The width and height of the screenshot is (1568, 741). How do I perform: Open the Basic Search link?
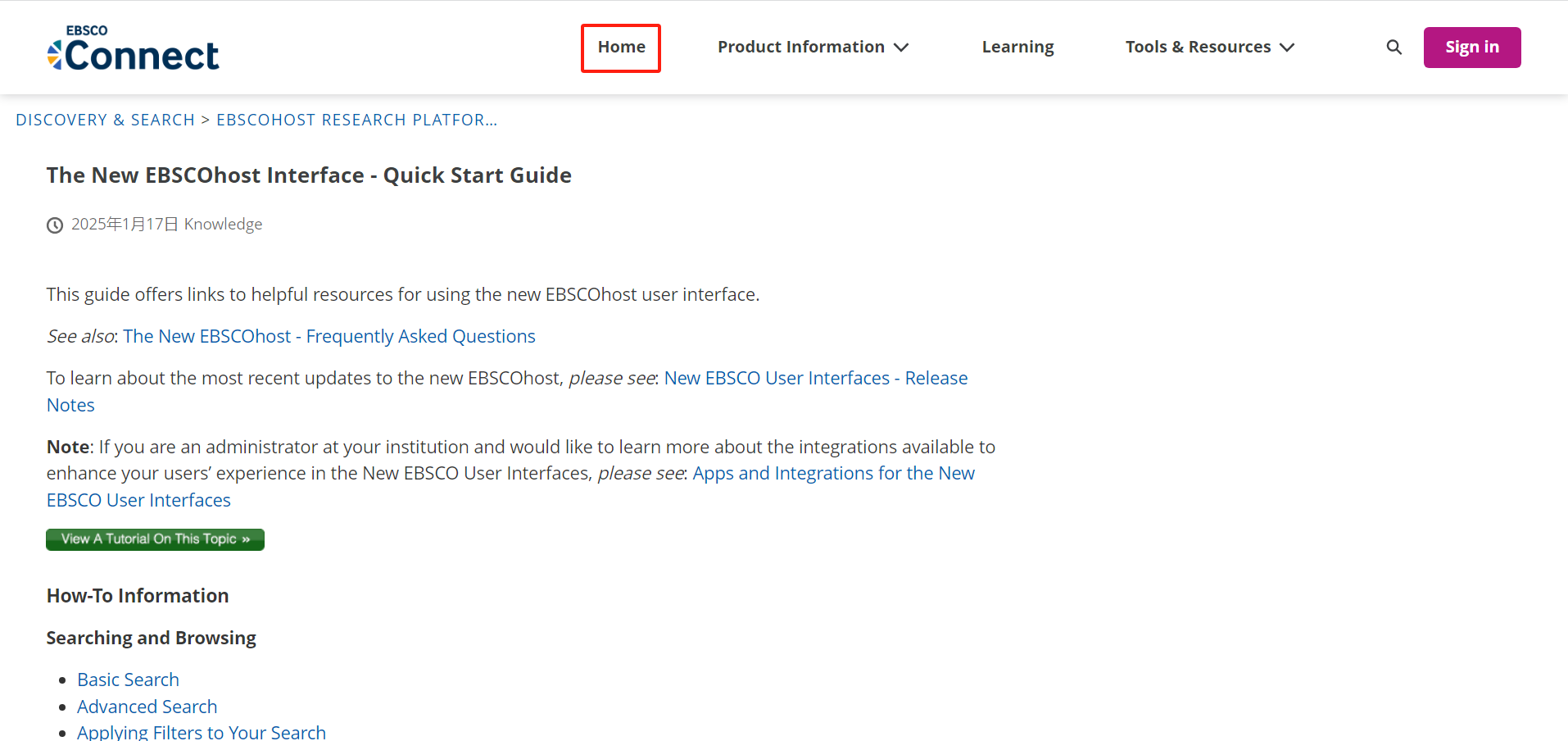(x=128, y=680)
